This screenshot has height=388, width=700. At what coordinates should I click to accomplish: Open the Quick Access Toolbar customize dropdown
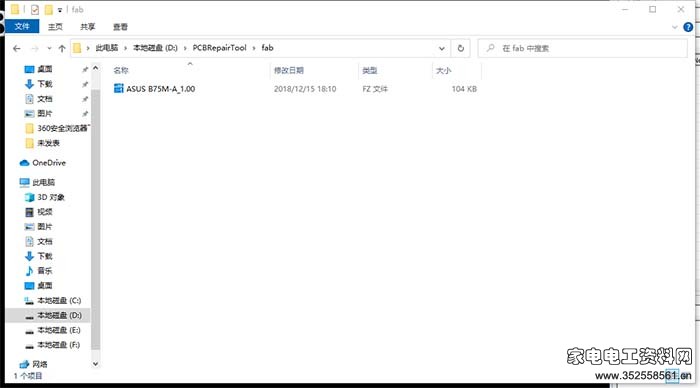59,10
